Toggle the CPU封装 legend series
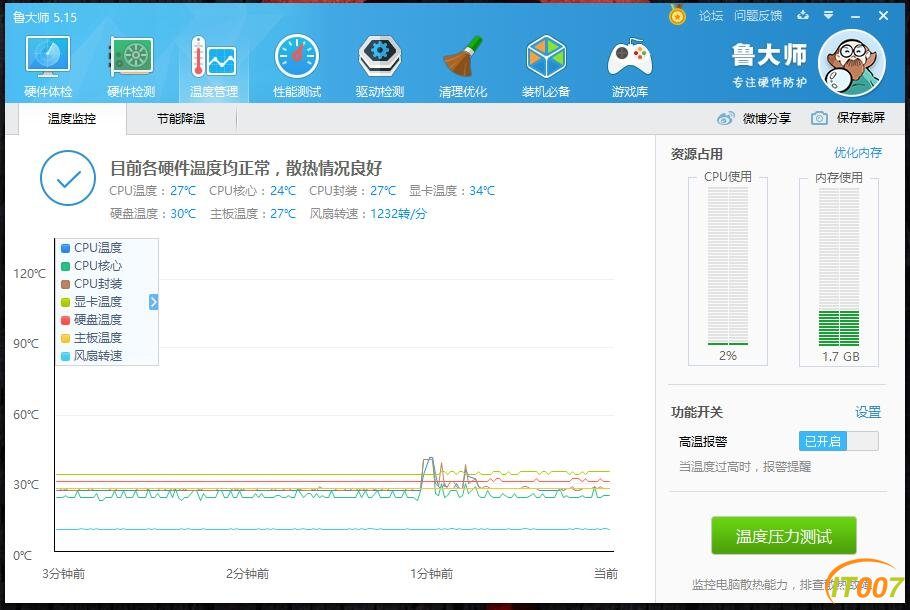Image resolution: width=910 pixels, height=610 pixels. (92, 284)
